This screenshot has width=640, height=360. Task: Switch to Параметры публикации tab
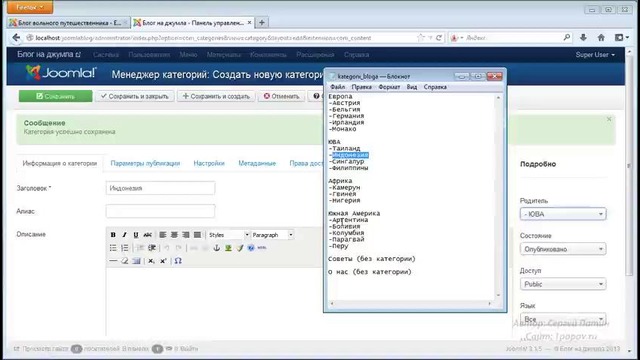pyautogui.click(x=145, y=163)
